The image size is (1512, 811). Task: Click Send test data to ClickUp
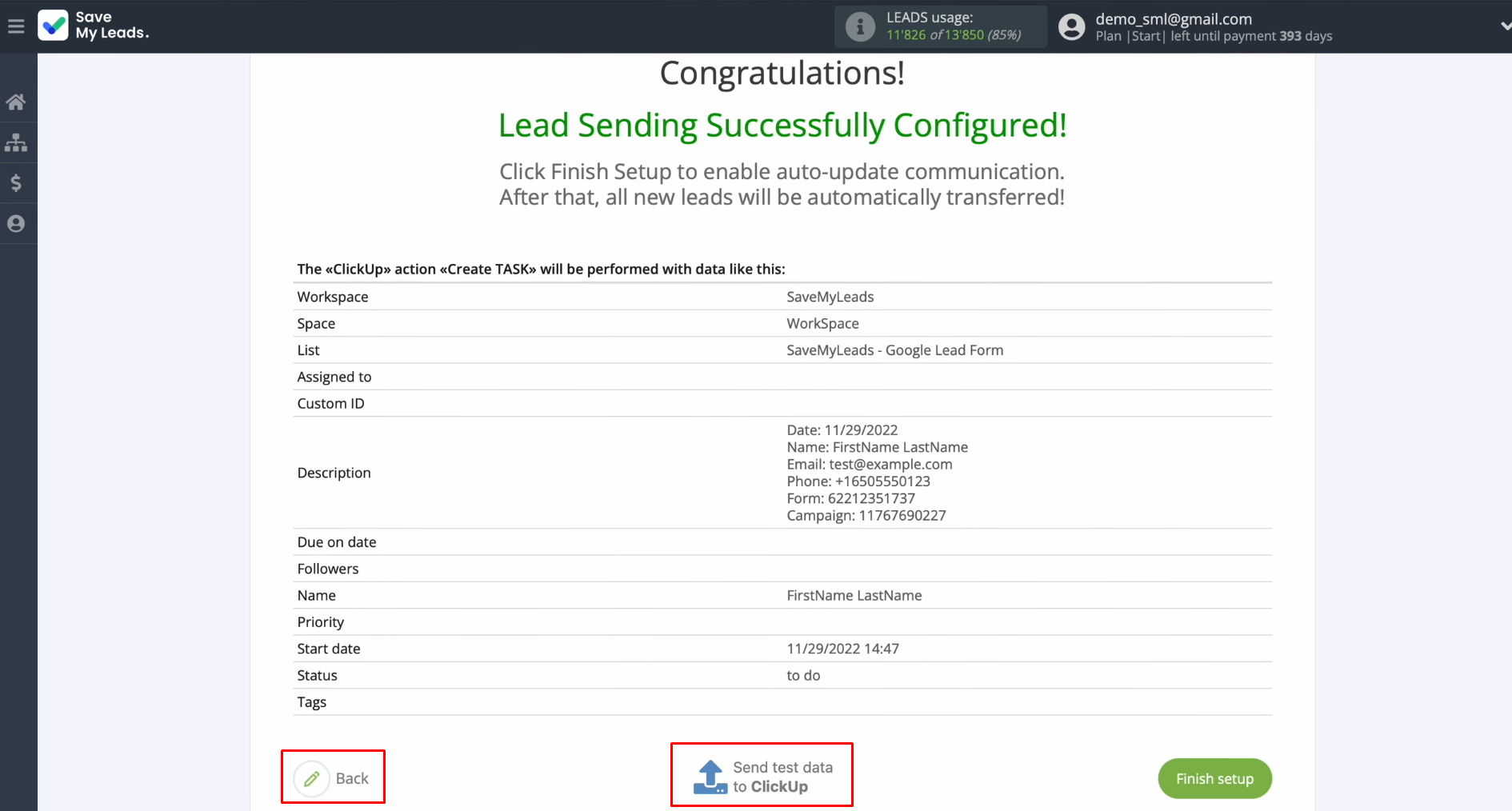pos(762,776)
